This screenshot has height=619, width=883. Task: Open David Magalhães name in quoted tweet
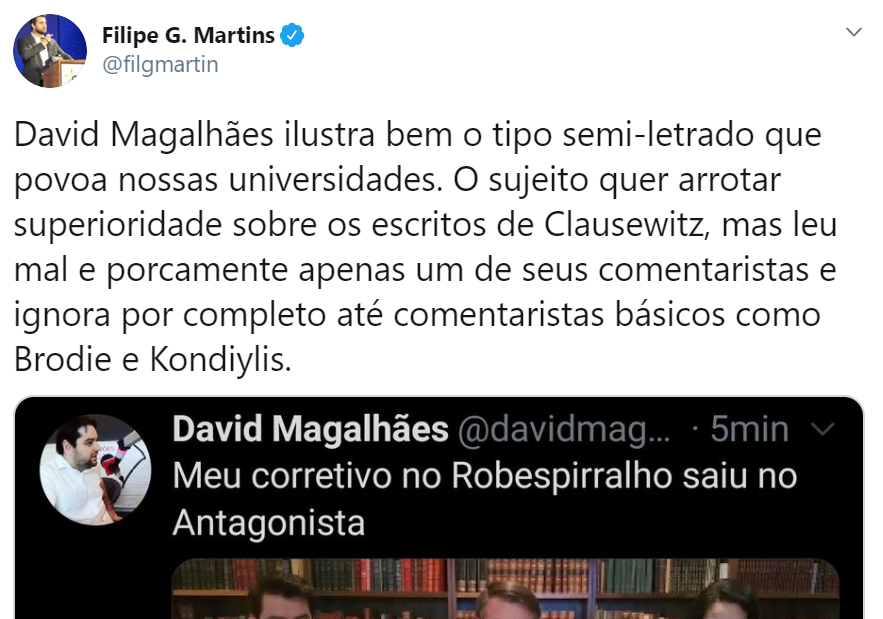(x=310, y=429)
